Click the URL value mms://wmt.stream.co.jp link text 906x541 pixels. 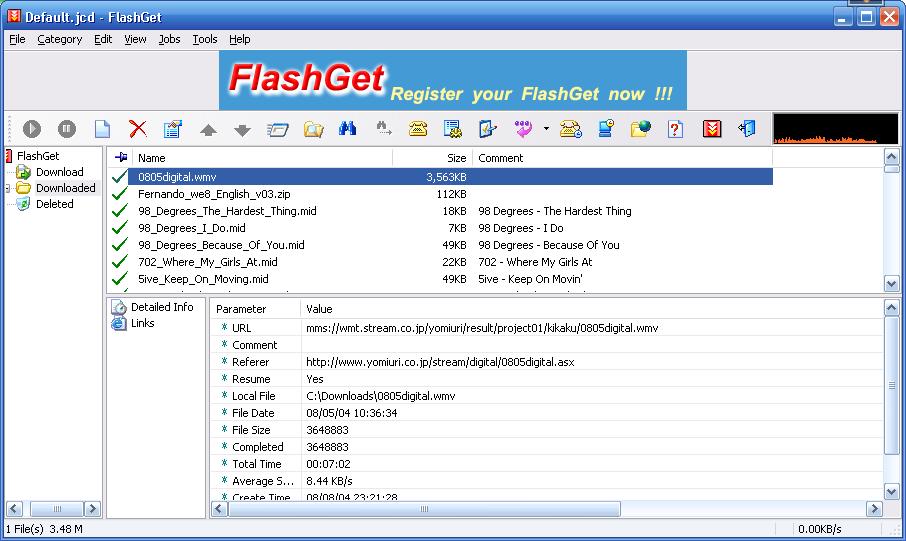point(482,328)
